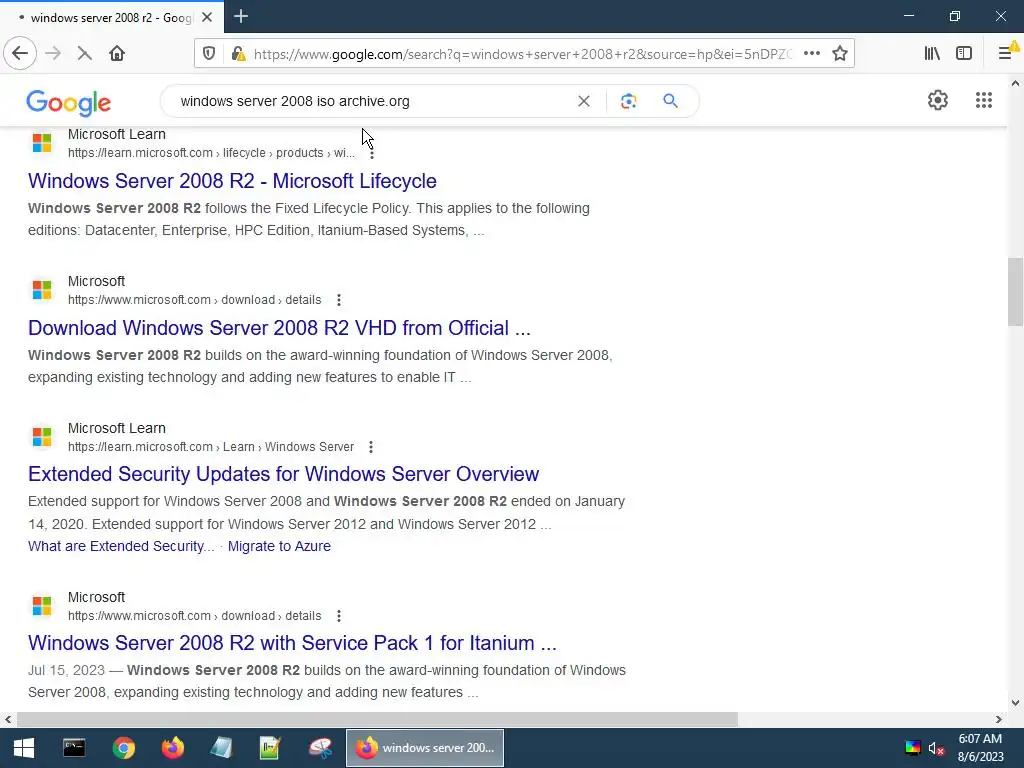
Task: Click the vertical scrollbar thumb
Action: click(1015, 291)
